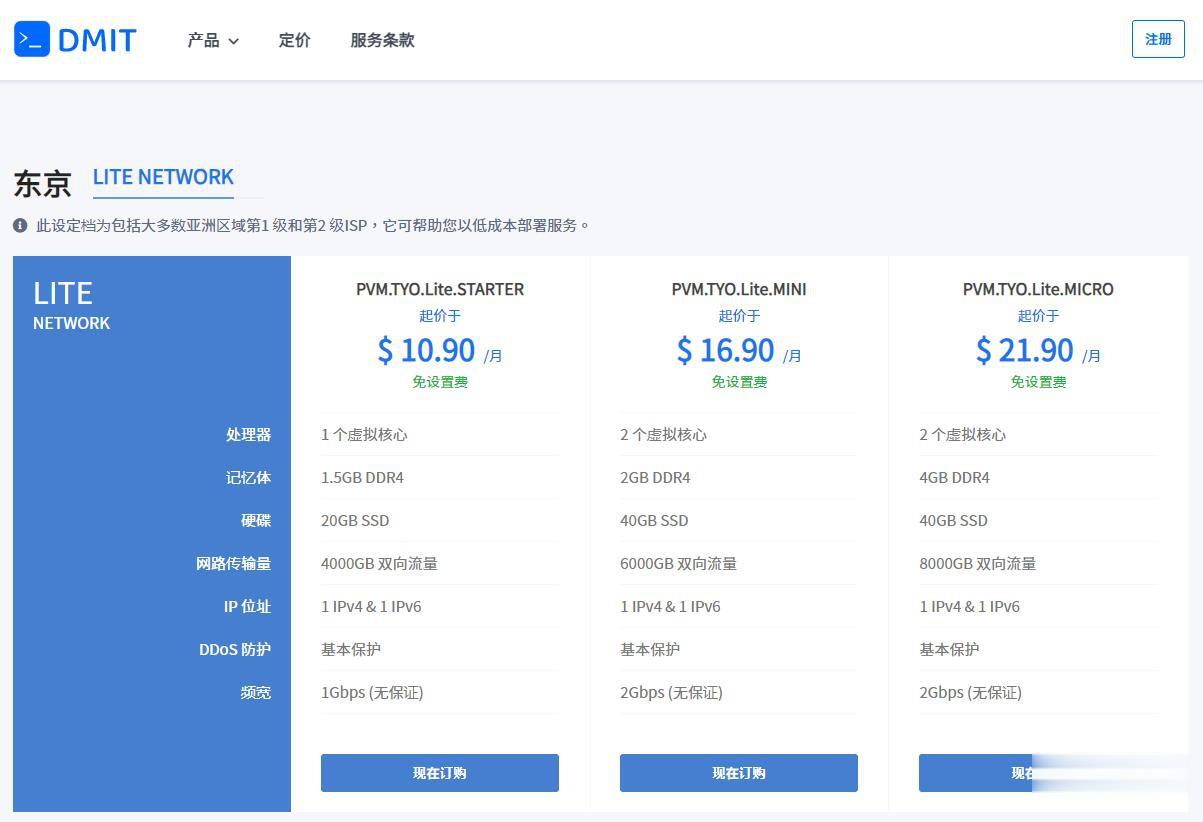
Task: Click the 东京 heading
Action: 43,184
